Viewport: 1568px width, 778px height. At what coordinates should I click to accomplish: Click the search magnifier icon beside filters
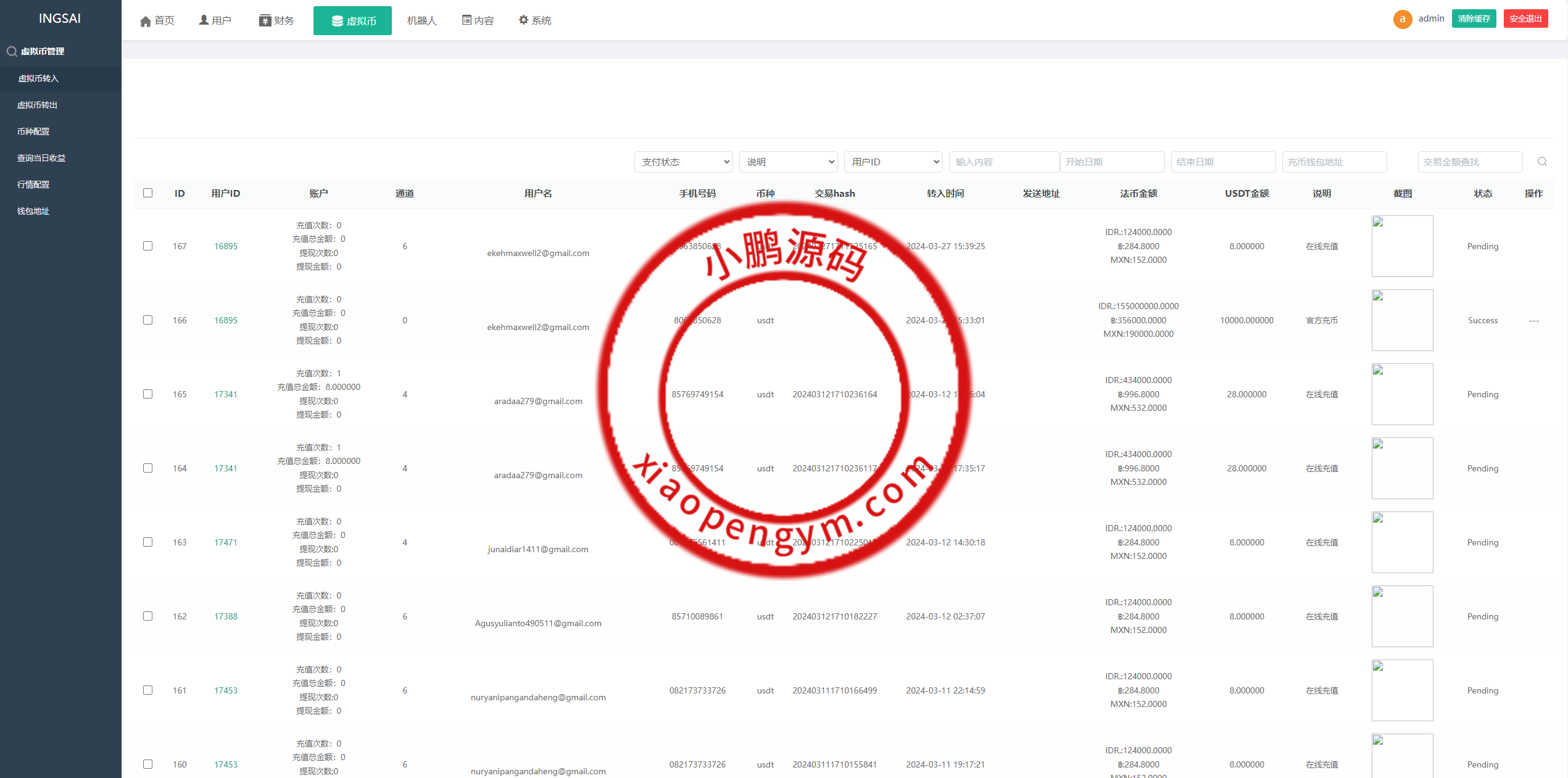pyautogui.click(x=1542, y=162)
